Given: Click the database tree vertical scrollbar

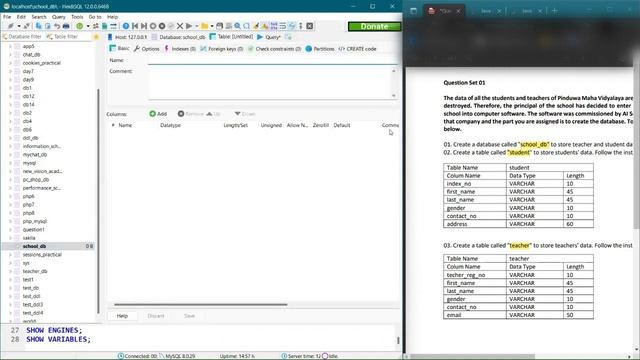Looking at the screenshot, I should click(x=98, y=200).
